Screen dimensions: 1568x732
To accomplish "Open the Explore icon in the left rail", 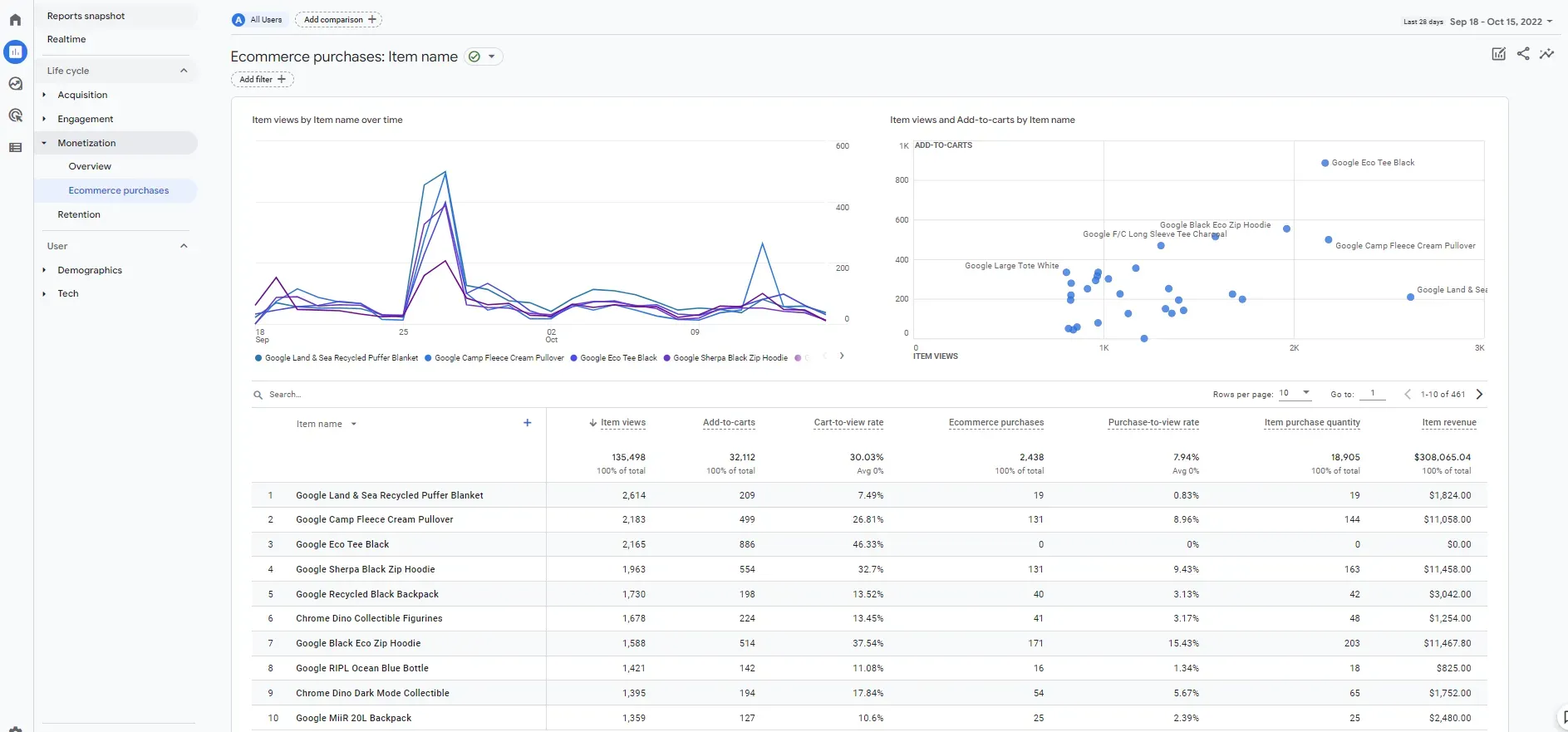I will (15, 83).
